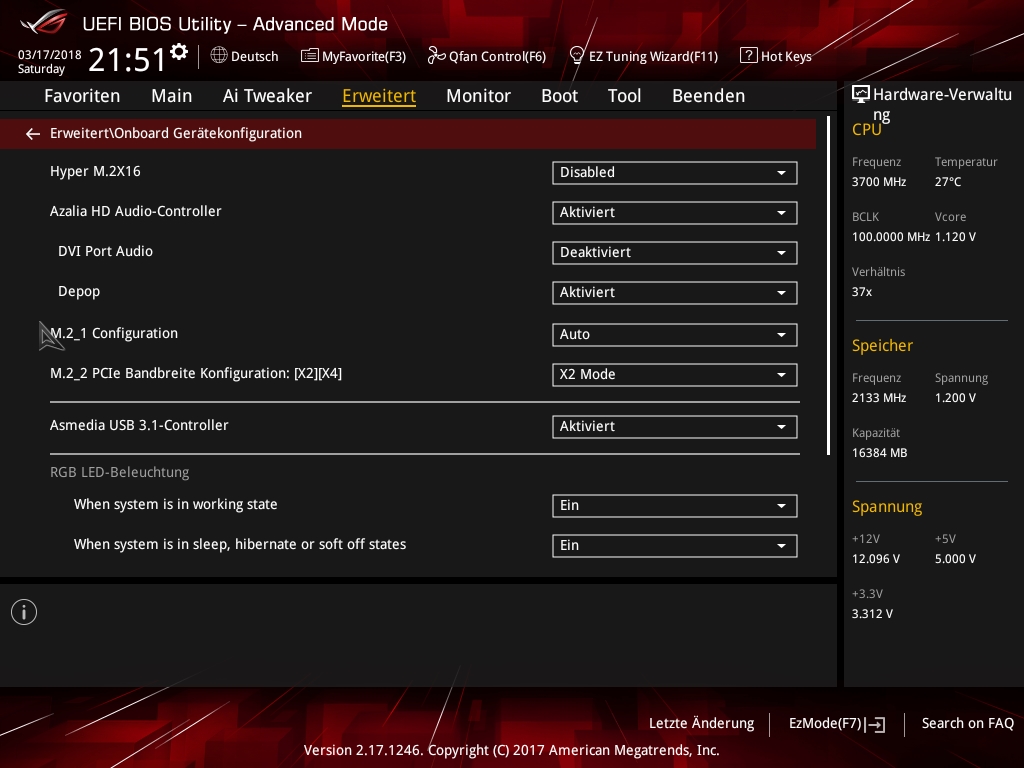Click MyFavorite(F3) label
This screenshot has width=1024, height=768.
364,56
